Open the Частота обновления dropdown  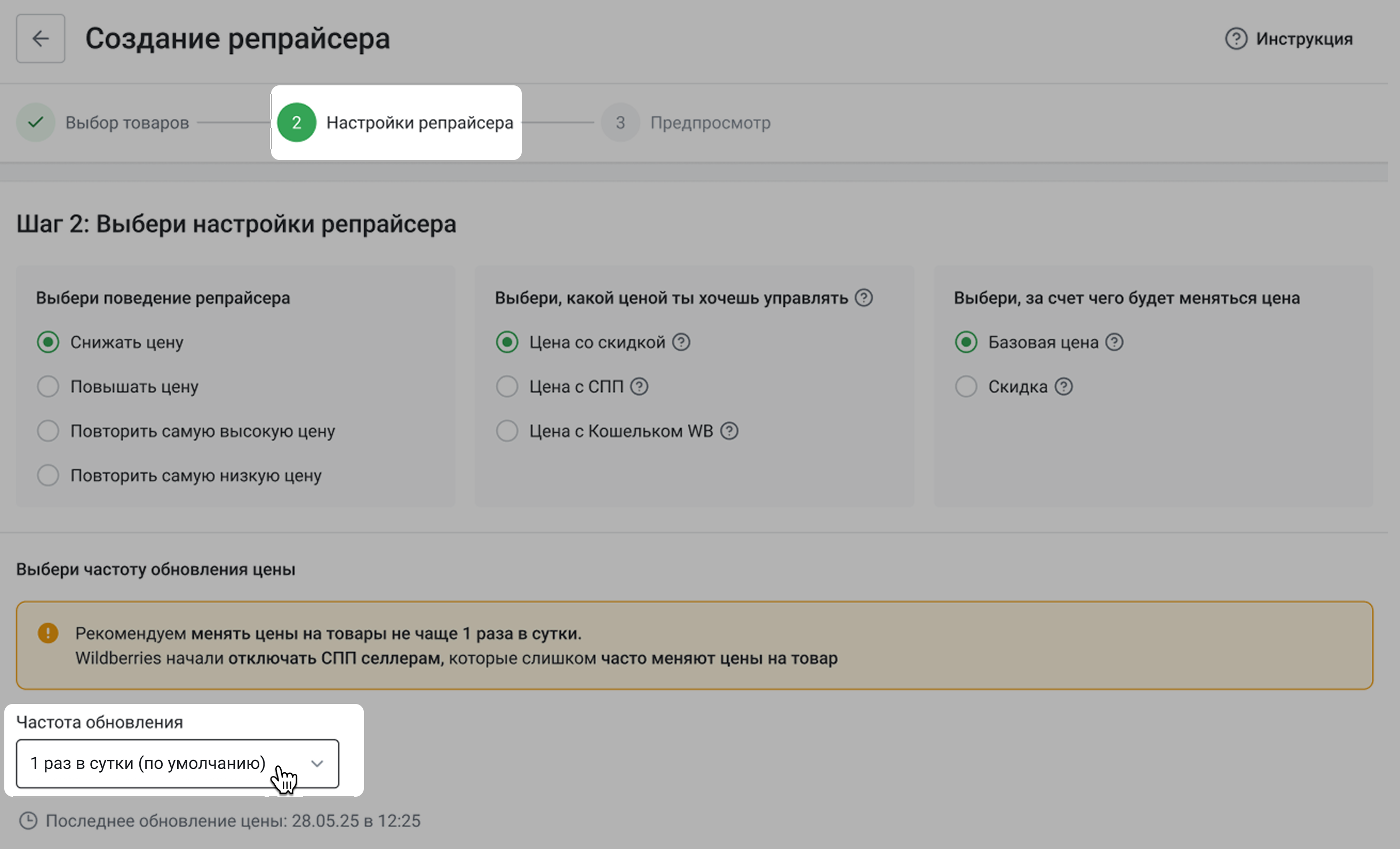(177, 763)
